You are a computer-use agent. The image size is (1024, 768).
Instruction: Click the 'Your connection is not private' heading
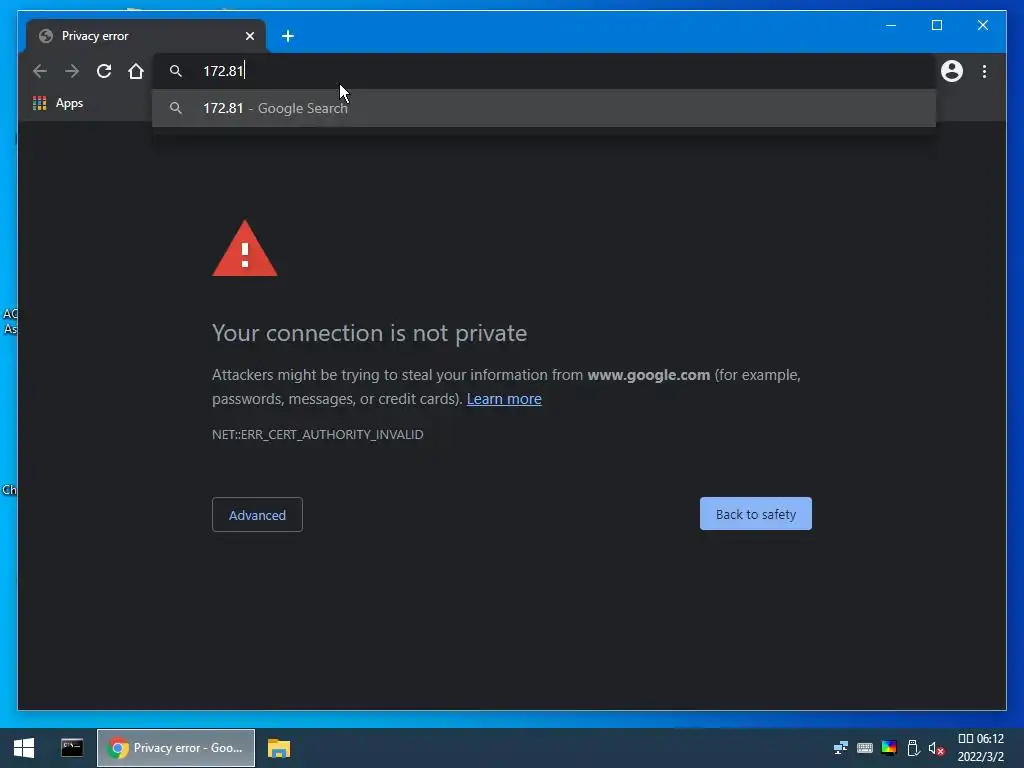[x=370, y=333]
